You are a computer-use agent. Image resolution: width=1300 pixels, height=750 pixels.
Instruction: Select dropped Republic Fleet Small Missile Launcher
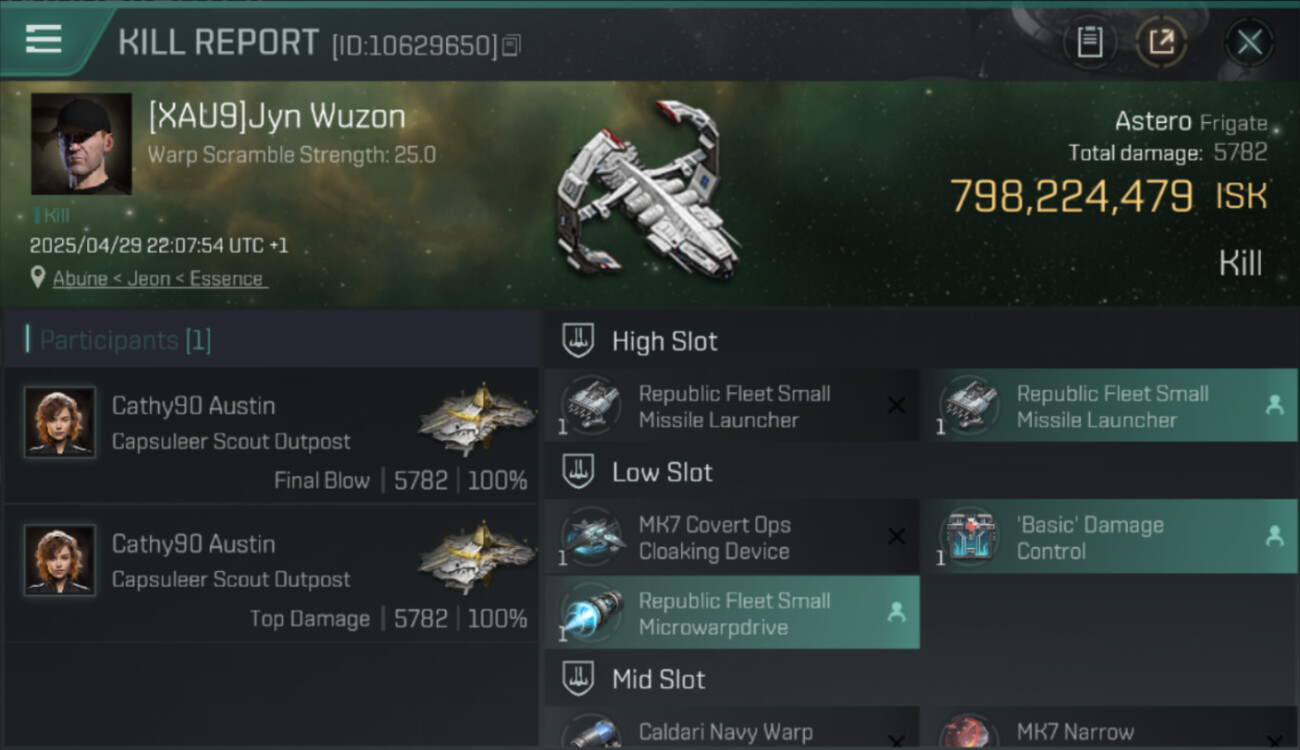pos(1109,406)
